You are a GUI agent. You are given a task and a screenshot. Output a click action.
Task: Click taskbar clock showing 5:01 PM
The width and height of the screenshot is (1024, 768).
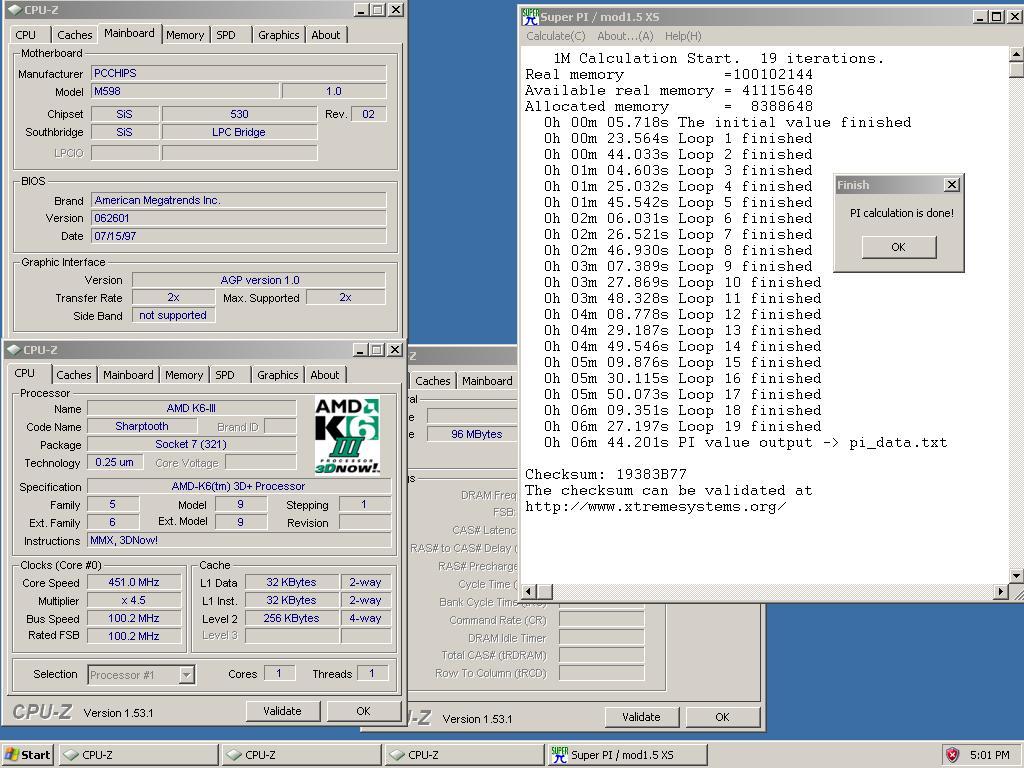click(989, 754)
